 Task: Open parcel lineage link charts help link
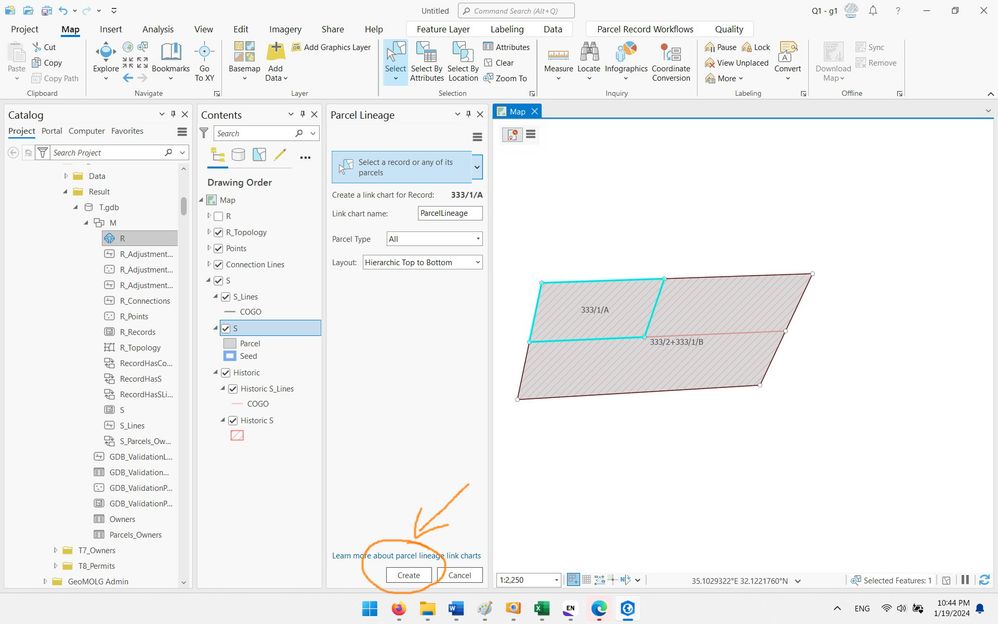pyautogui.click(x=406, y=556)
